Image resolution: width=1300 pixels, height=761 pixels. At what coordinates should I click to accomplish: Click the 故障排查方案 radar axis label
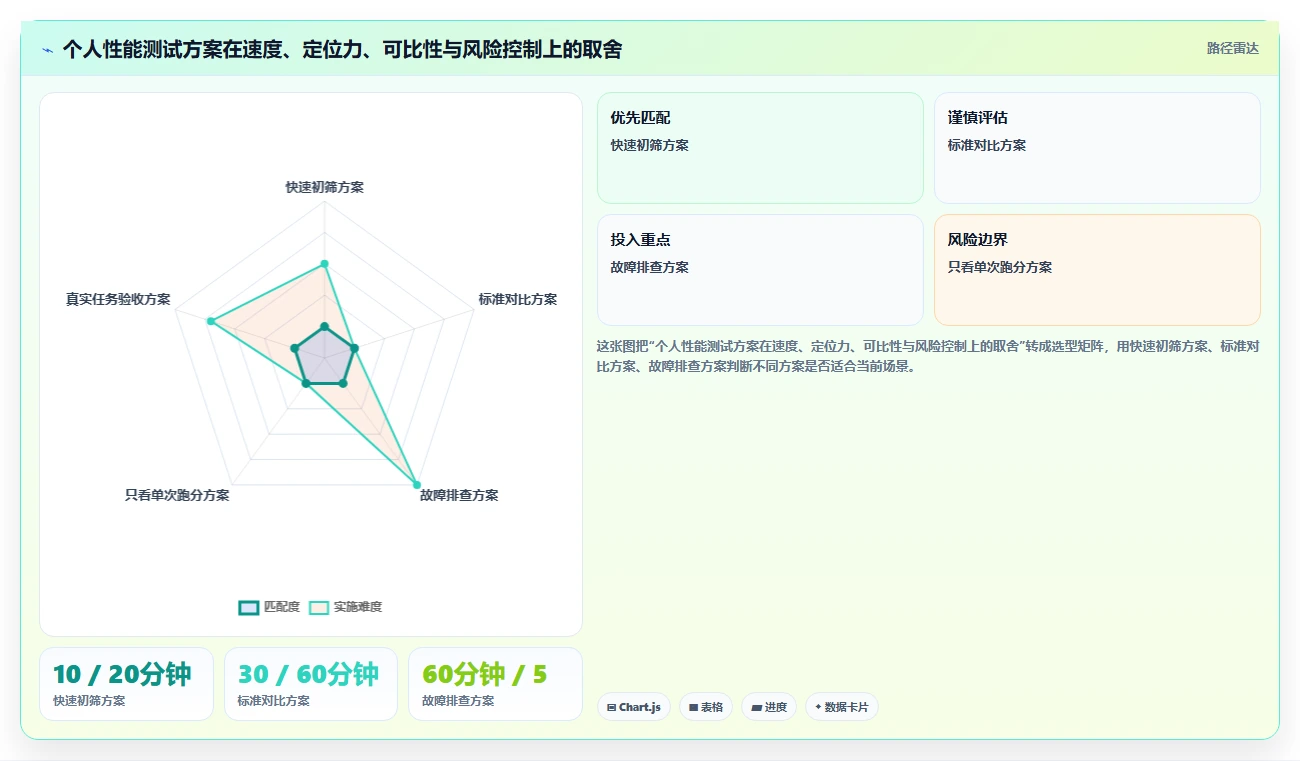[459, 495]
